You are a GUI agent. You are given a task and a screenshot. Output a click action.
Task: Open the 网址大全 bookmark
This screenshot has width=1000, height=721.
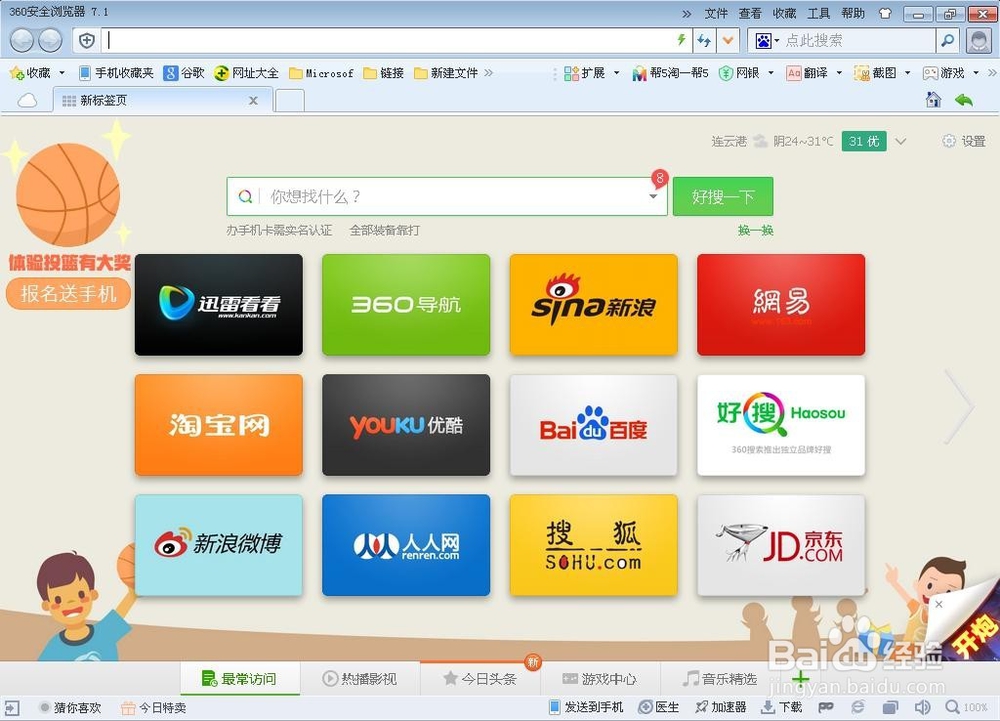(x=246, y=73)
